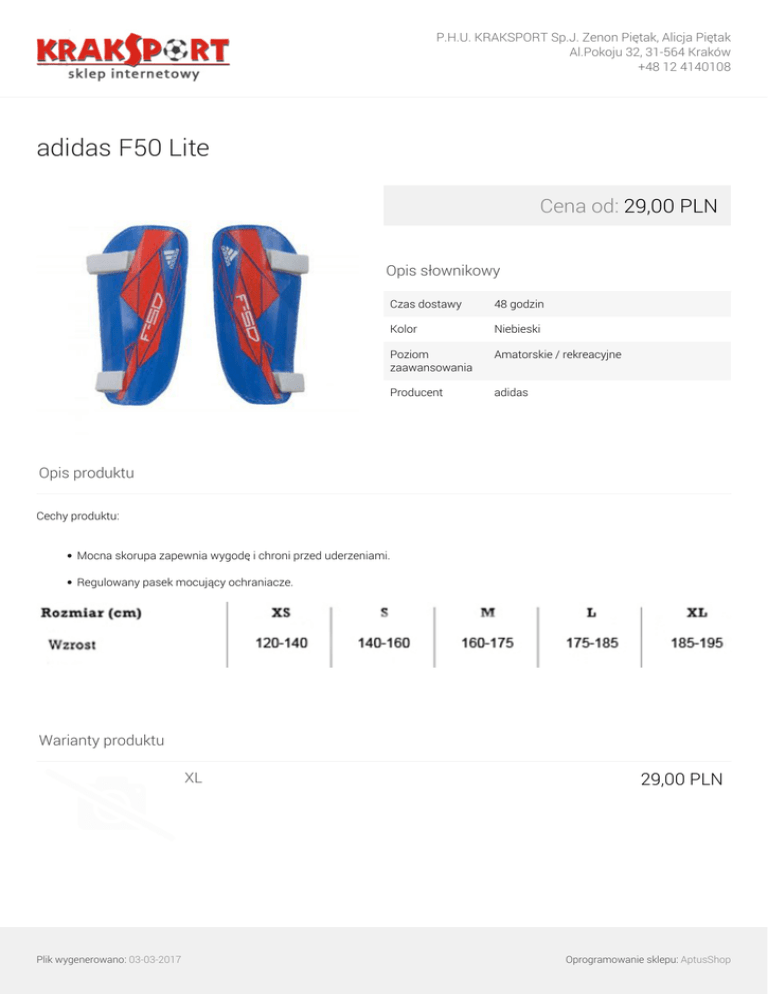This screenshot has width=768, height=994.
Task: Click the generated date 03-03-2017
Action: click(155, 959)
